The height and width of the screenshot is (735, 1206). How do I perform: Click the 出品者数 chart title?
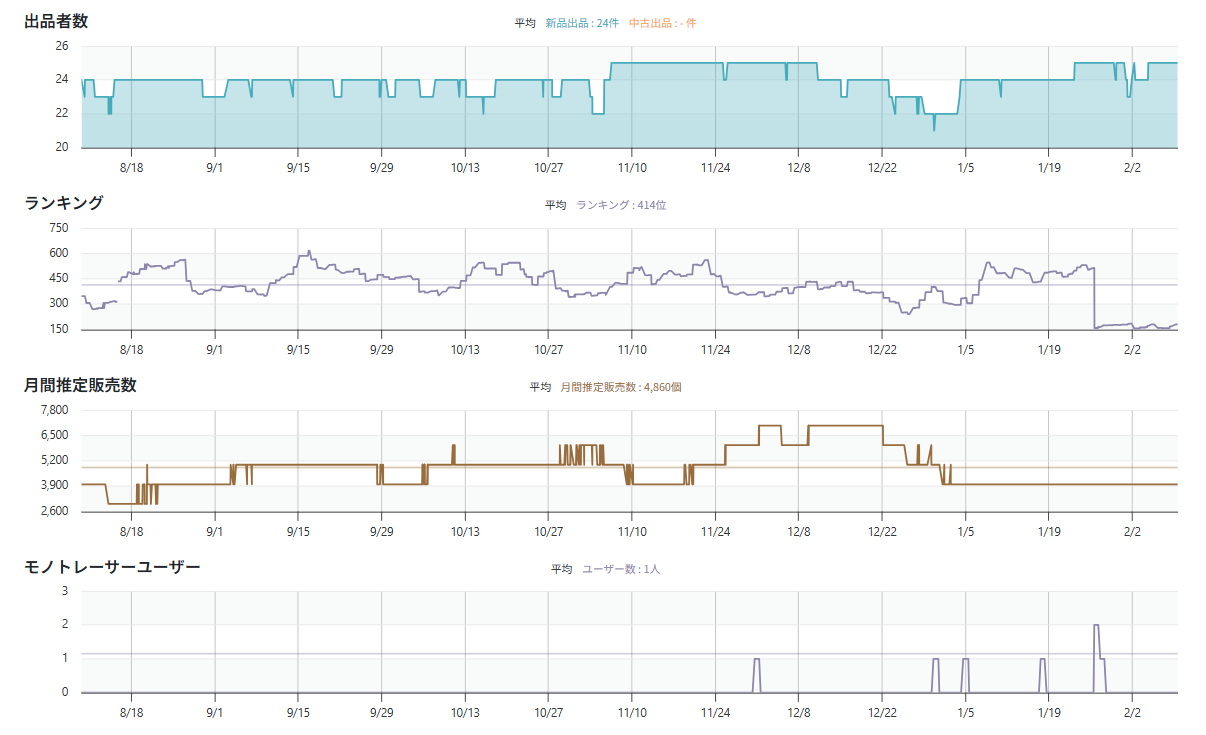click(56, 21)
